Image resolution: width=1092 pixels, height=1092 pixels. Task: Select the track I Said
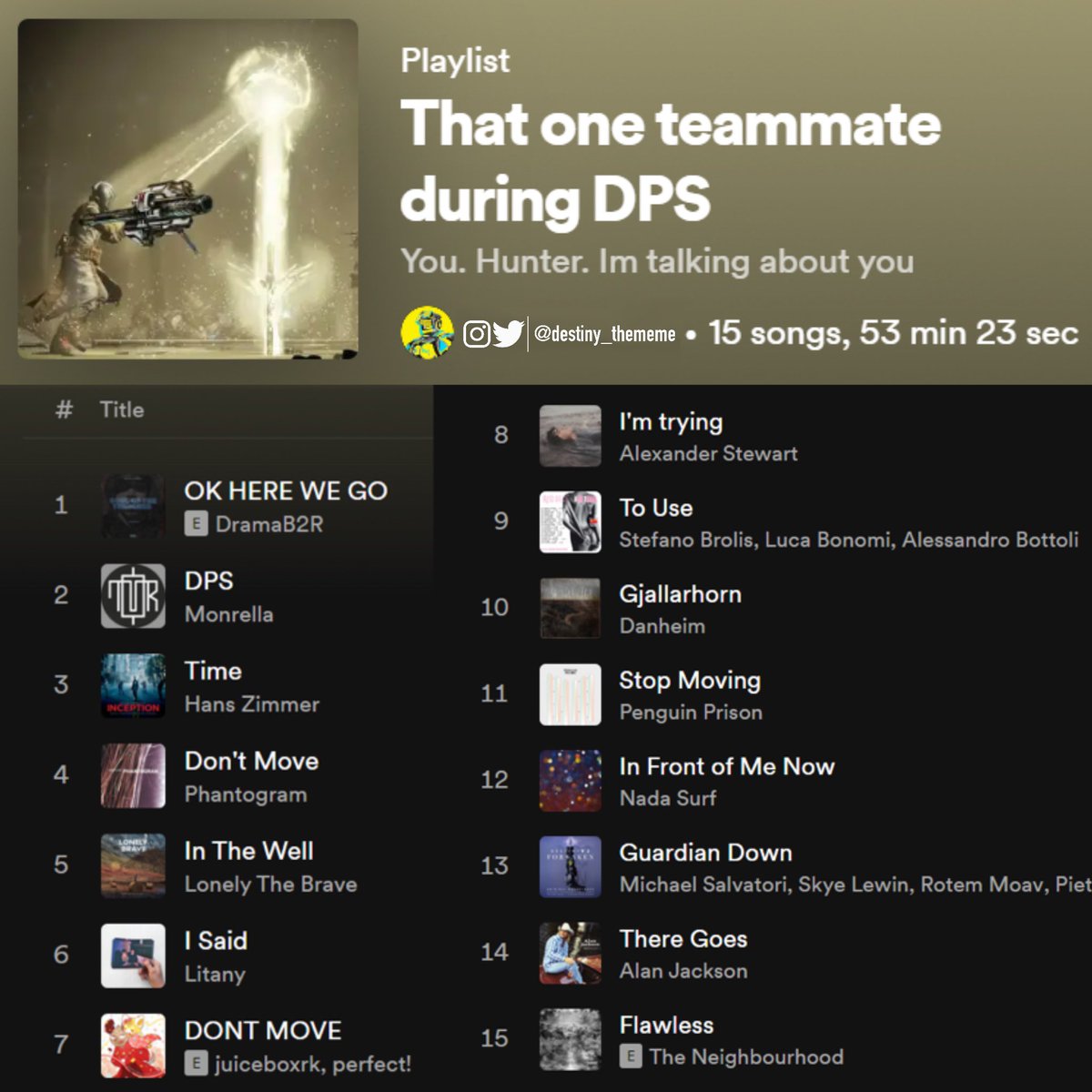pos(216,940)
